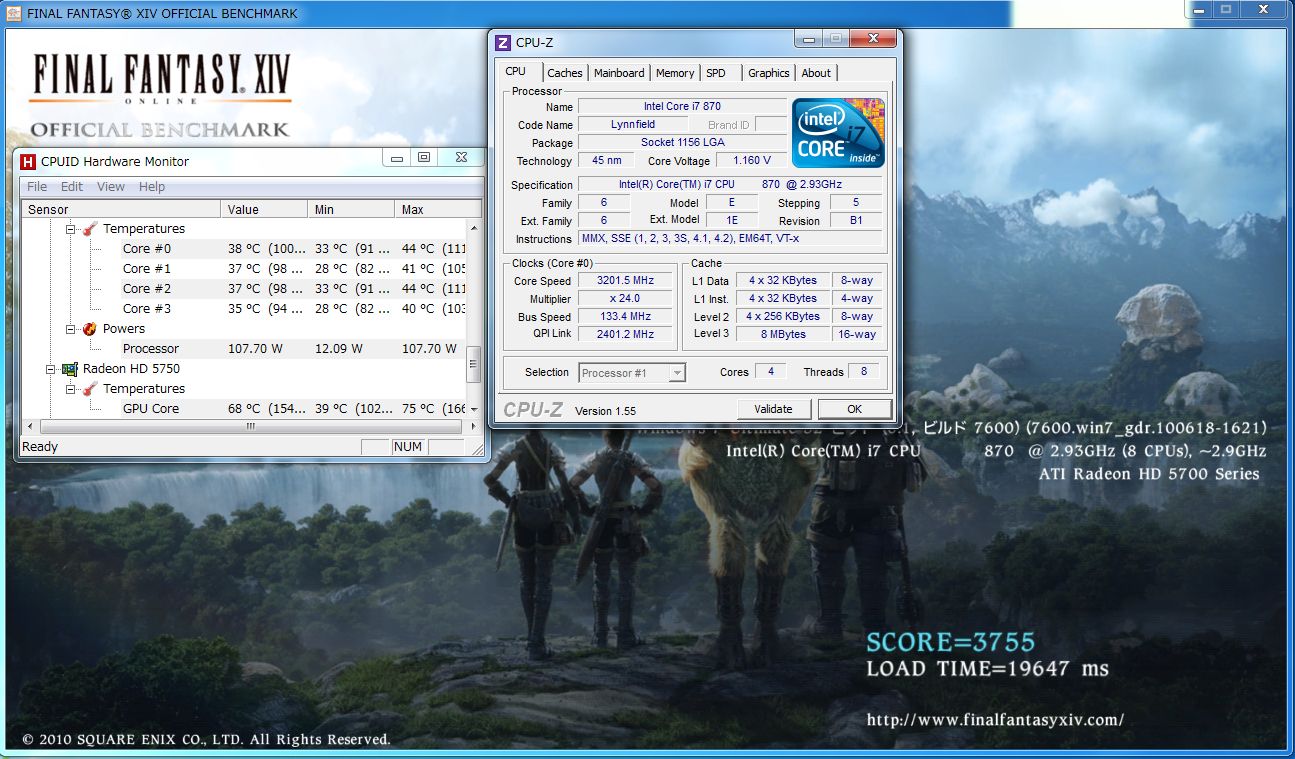Image resolution: width=1295 pixels, height=759 pixels.
Task: Open the Edit menu in Hardware Monitor
Action: coord(72,187)
